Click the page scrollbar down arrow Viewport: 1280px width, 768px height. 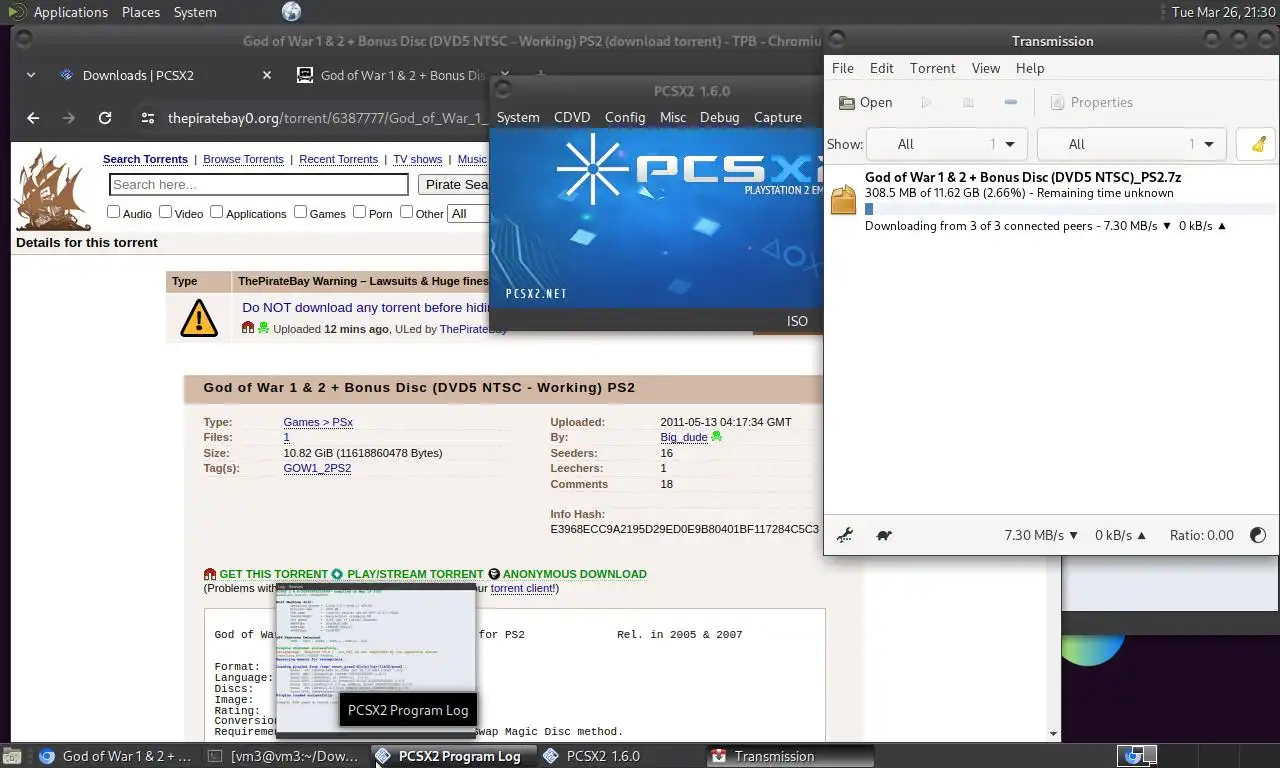click(x=1052, y=734)
